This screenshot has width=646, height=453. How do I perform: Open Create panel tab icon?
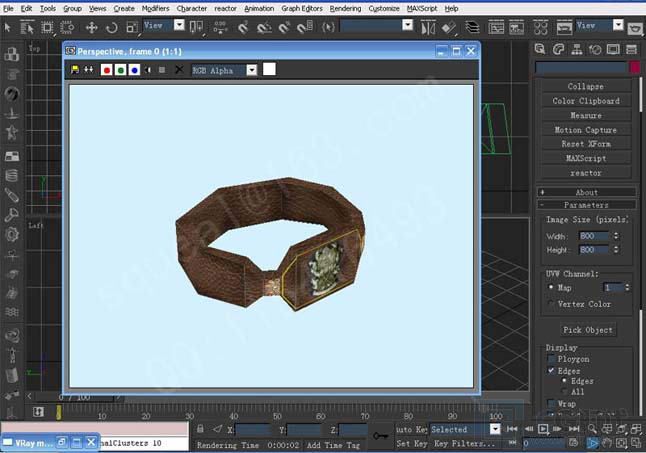tap(540, 49)
